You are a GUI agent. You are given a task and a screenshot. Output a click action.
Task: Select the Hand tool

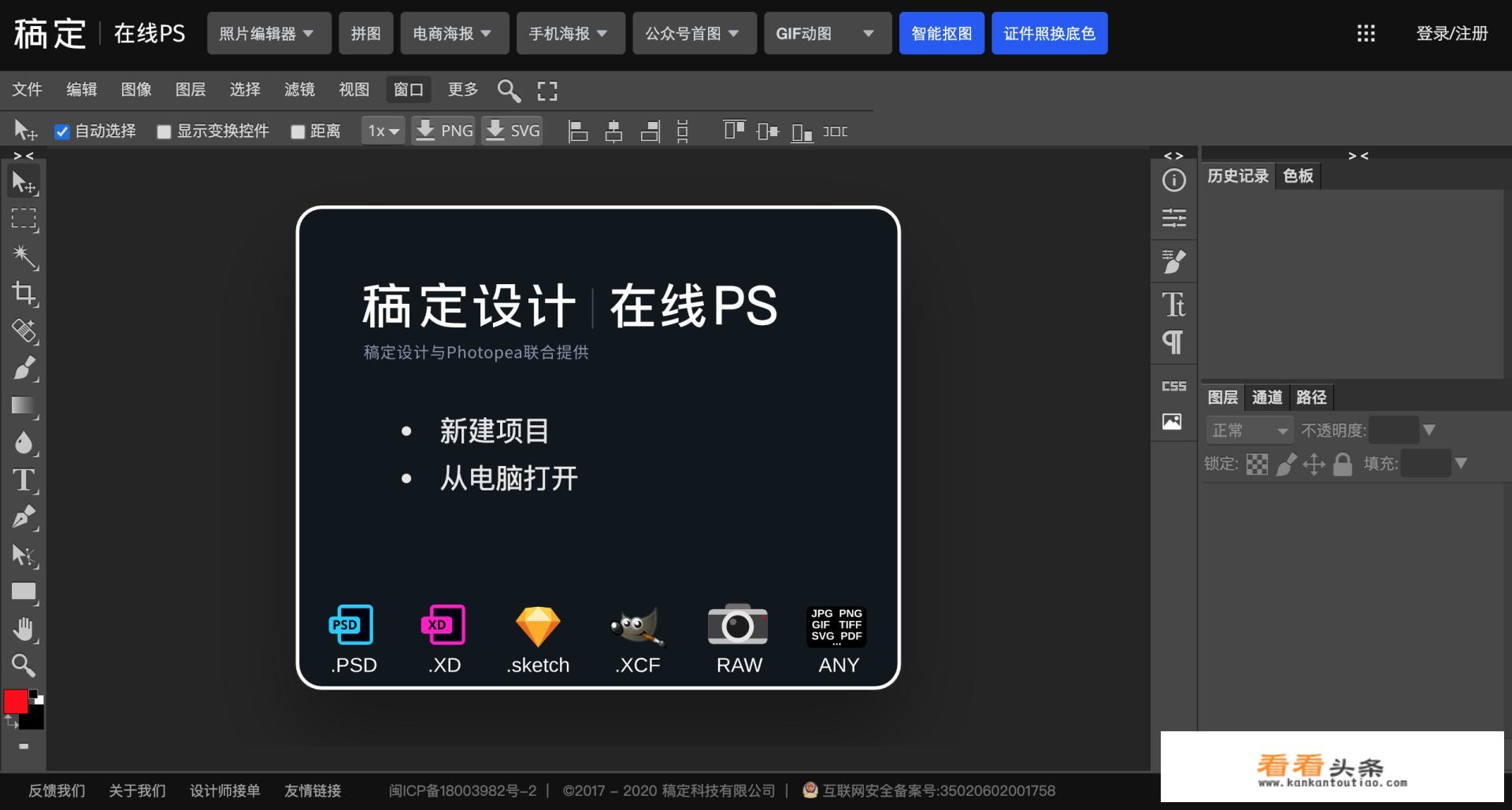point(24,629)
